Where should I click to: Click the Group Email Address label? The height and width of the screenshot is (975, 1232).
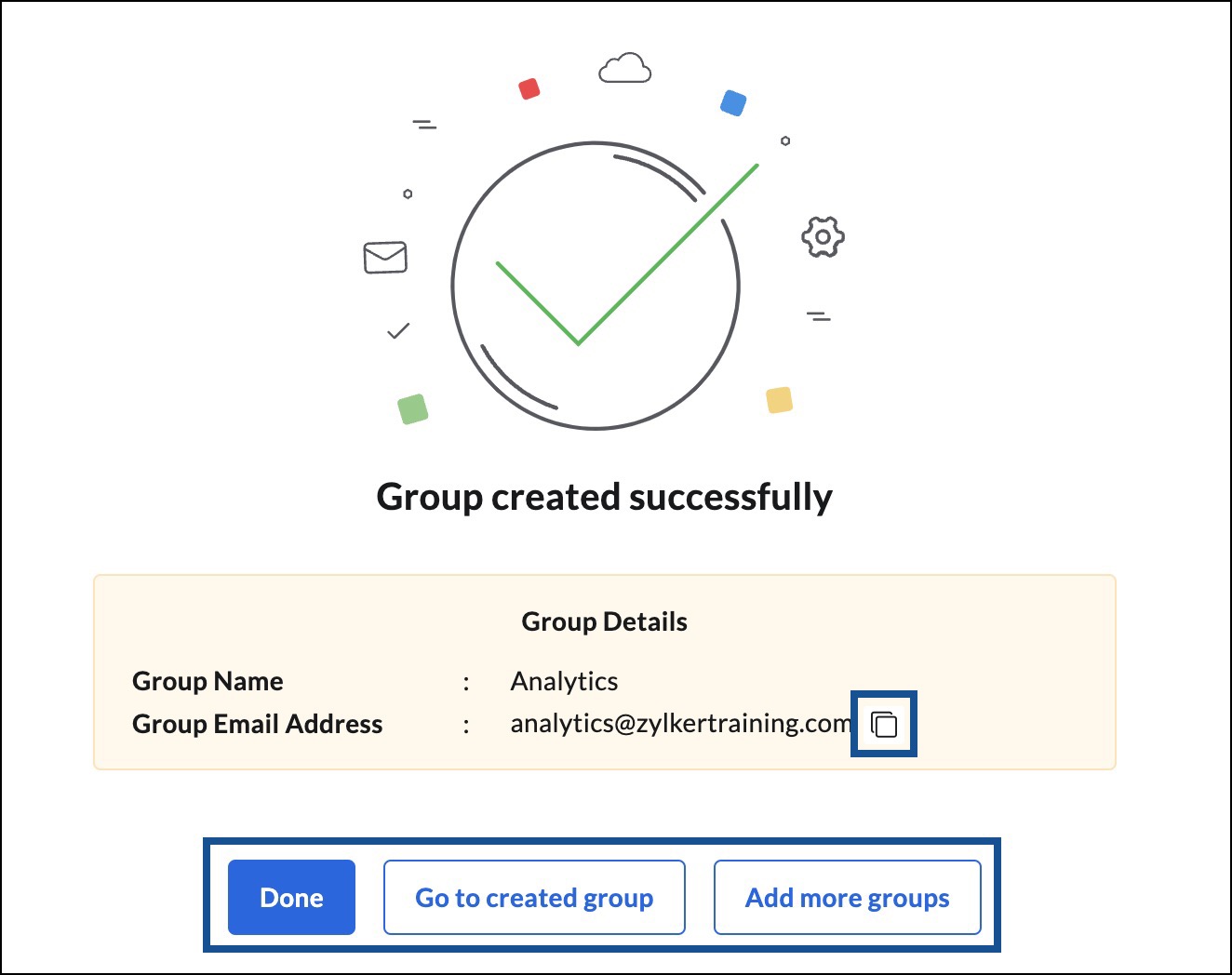point(257,724)
